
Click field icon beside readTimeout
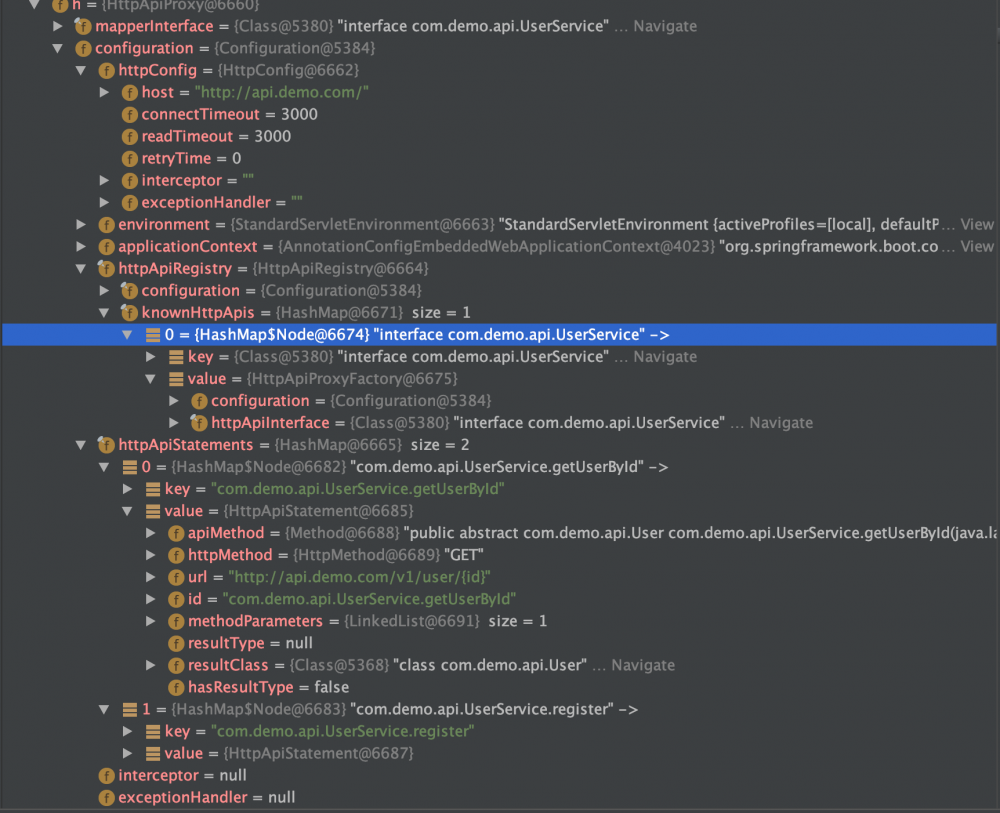(x=129, y=136)
